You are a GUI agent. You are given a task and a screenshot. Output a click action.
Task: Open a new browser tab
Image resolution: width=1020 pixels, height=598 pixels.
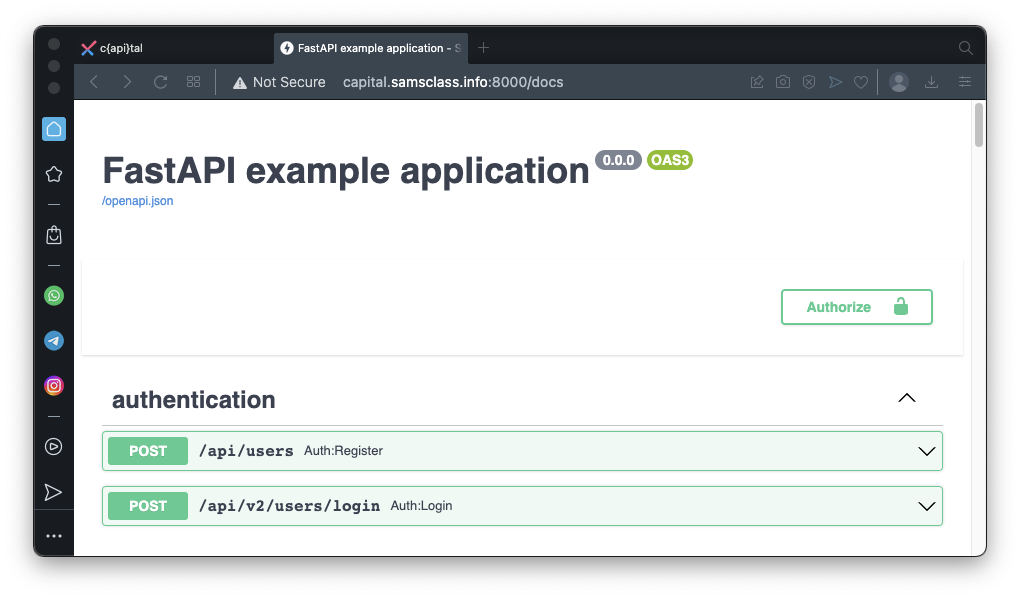point(484,48)
